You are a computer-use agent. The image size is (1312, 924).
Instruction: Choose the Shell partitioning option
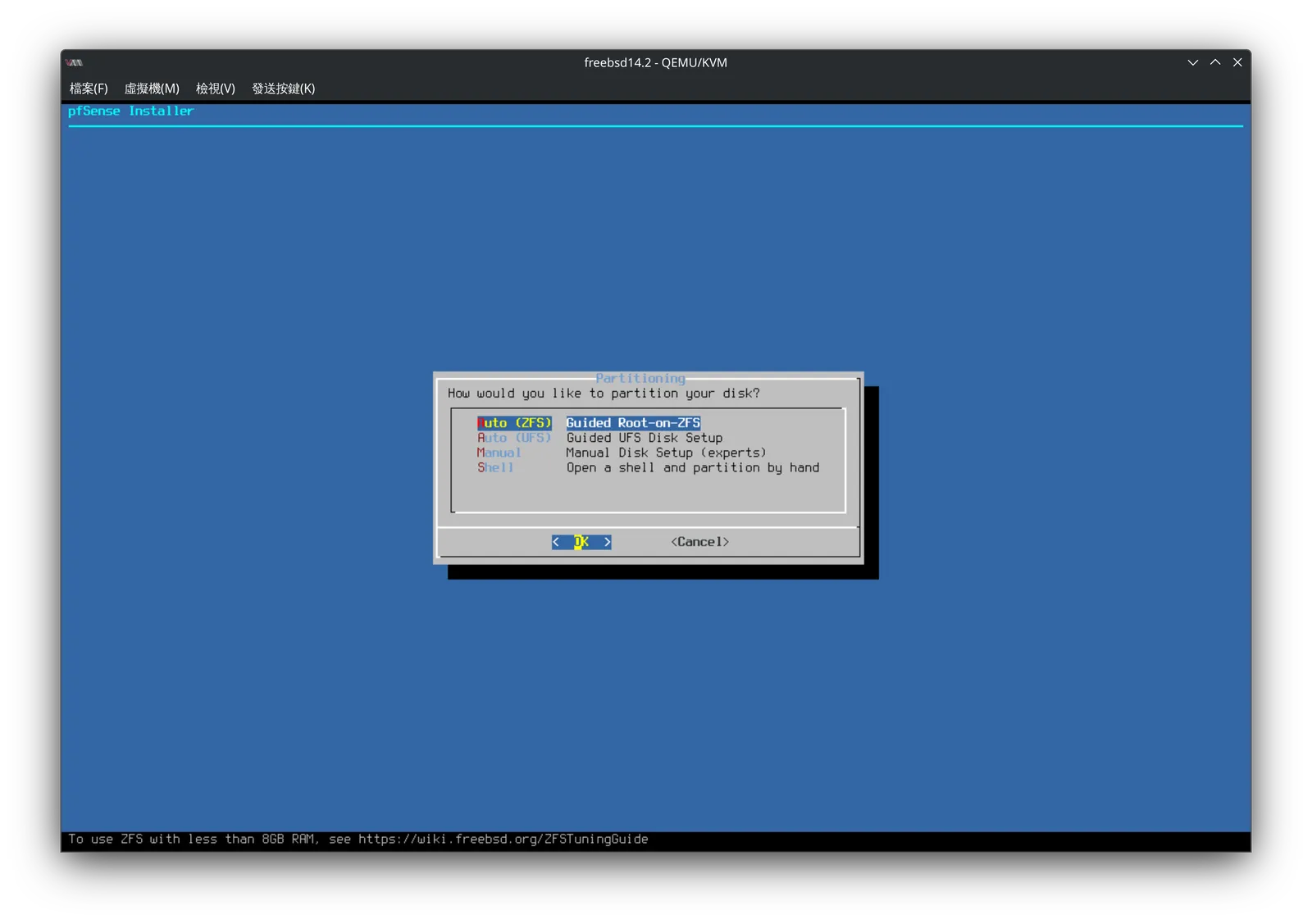point(495,467)
